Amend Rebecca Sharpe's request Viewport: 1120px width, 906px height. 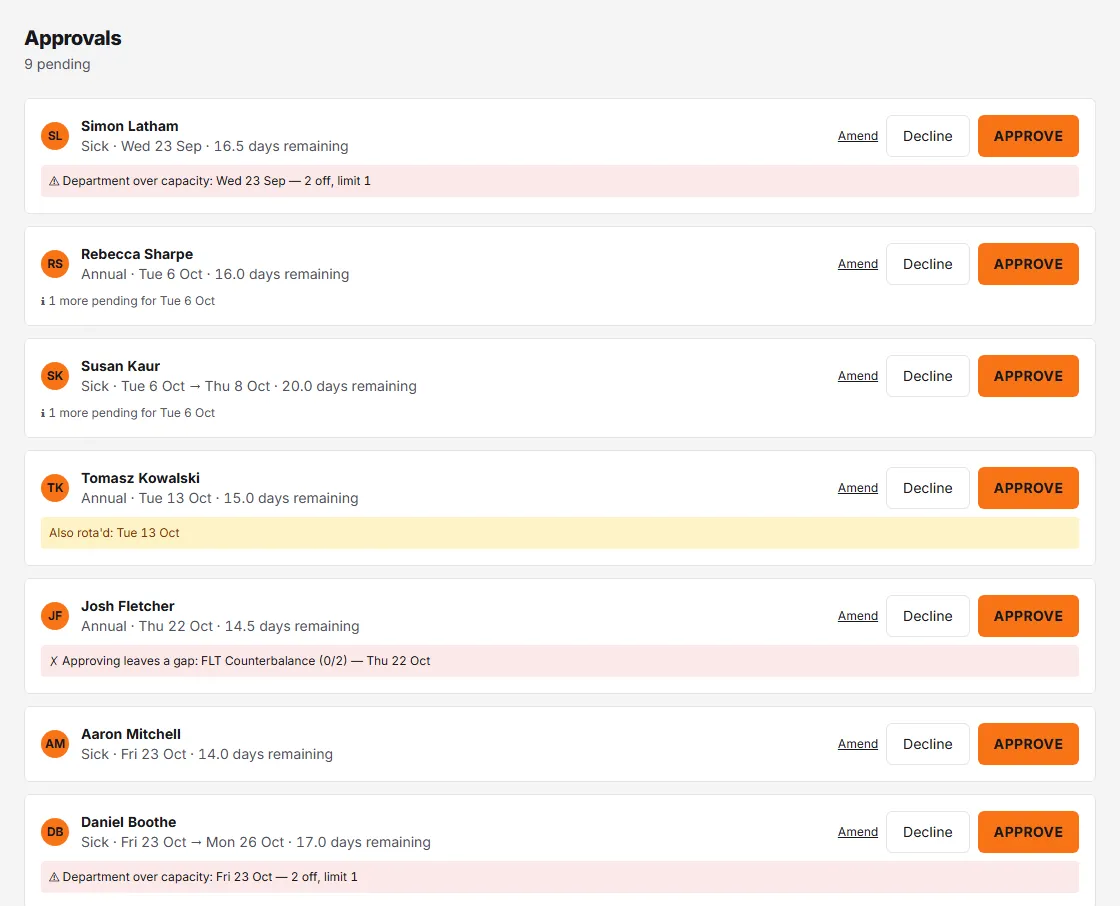click(x=858, y=264)
